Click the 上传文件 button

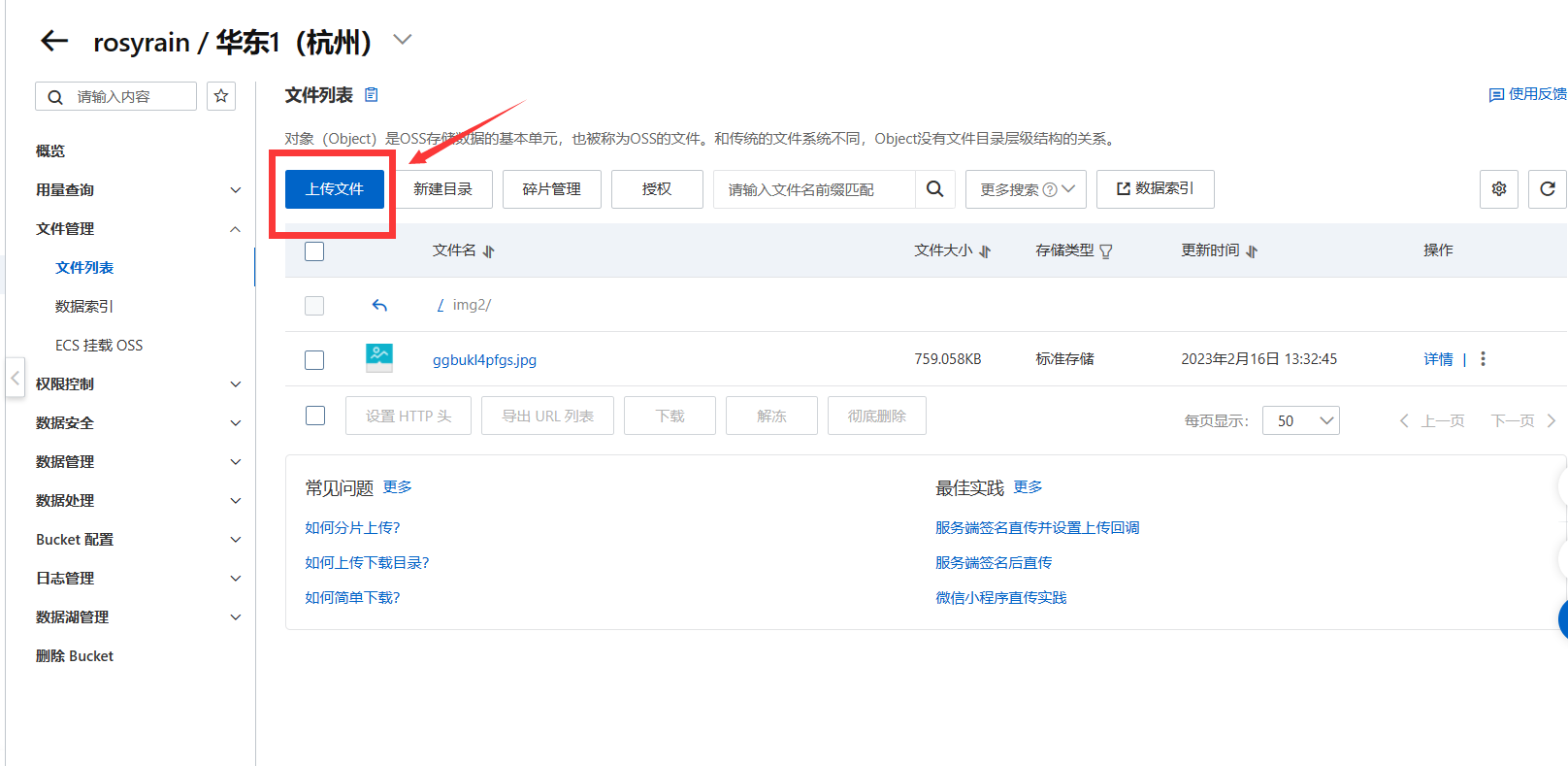point(335,189)
